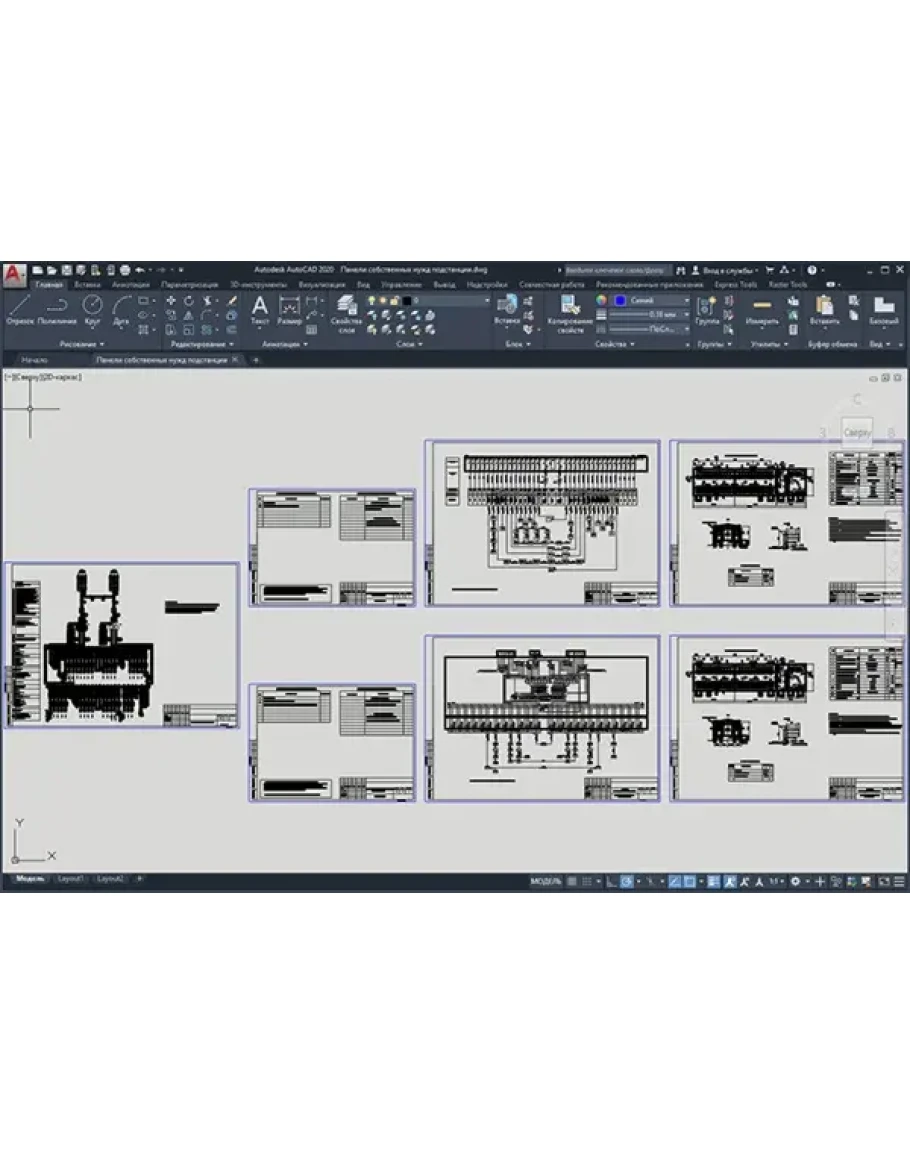Toggle polar tracking in status bar
The width and height of the screenshot is (910, 1155).
627,881
